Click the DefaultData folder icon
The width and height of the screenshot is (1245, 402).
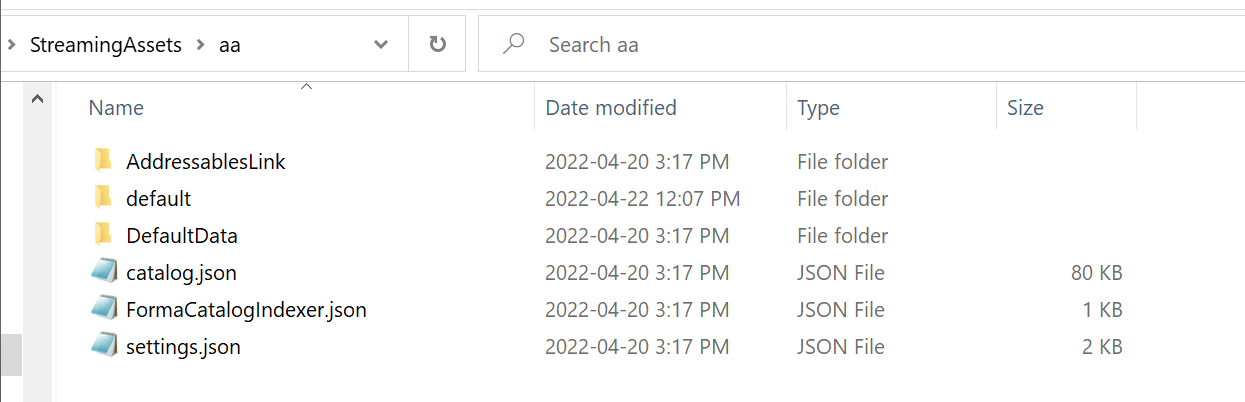click(102, 235)
